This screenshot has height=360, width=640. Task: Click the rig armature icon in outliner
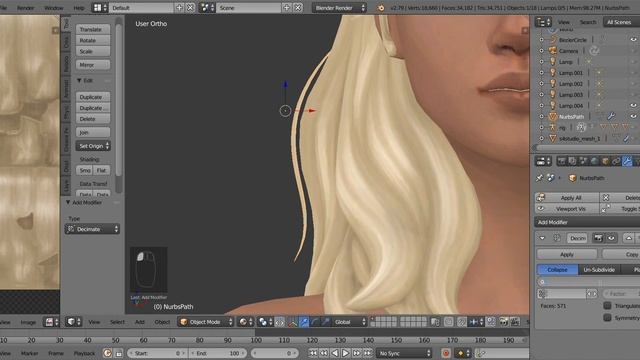tap(553, 127)
